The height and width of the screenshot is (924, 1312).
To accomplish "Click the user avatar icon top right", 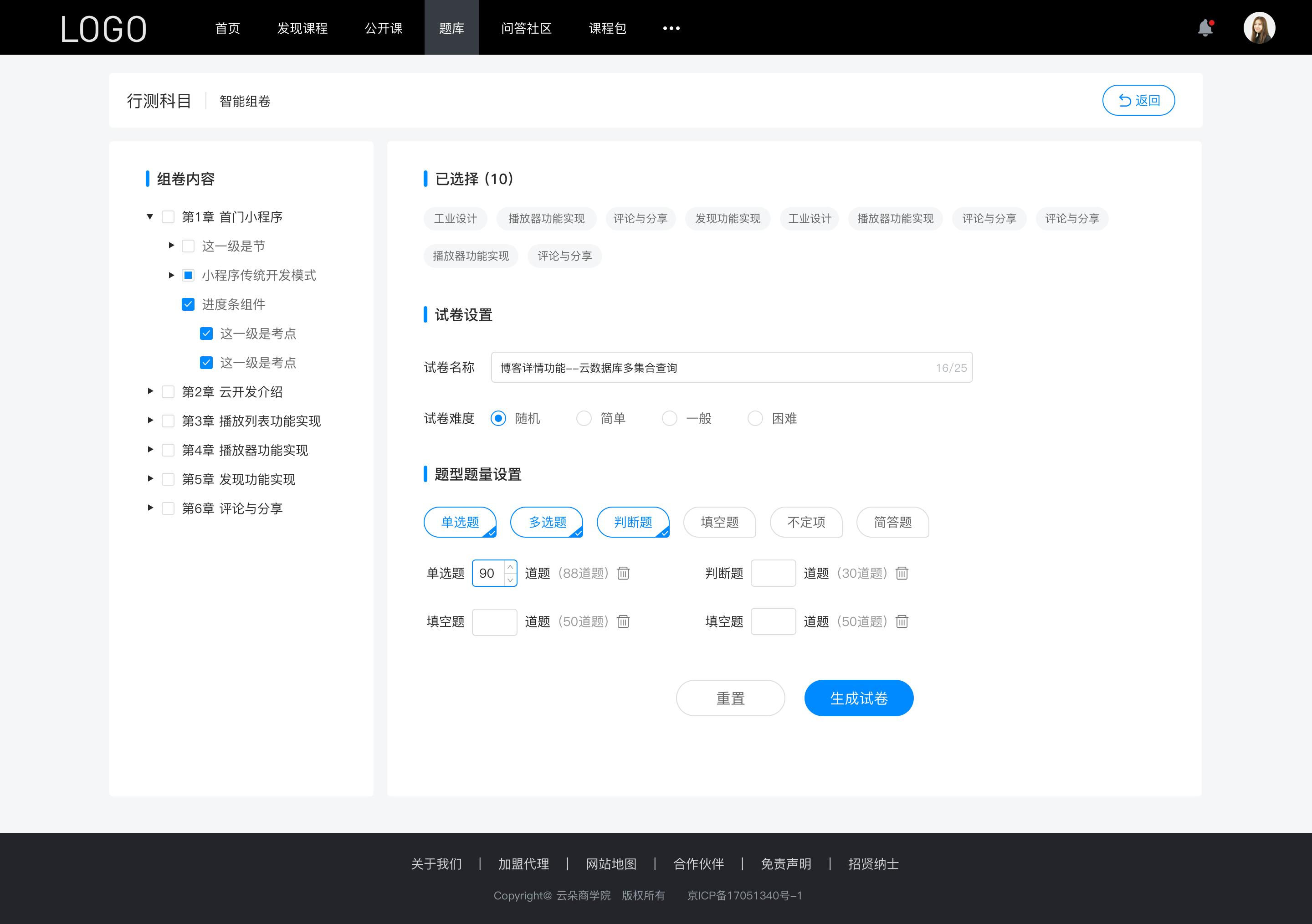I will 1258,27.
